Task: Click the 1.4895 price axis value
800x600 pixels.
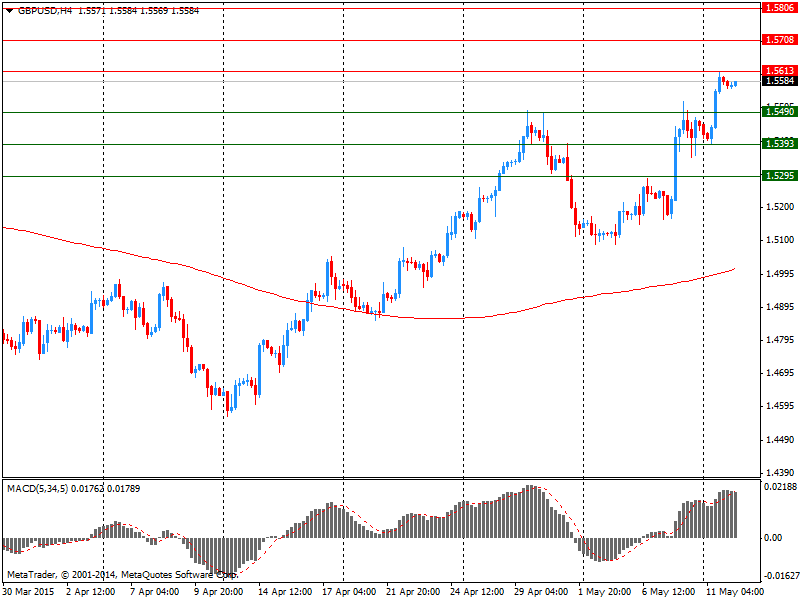Action: point(780,307)
